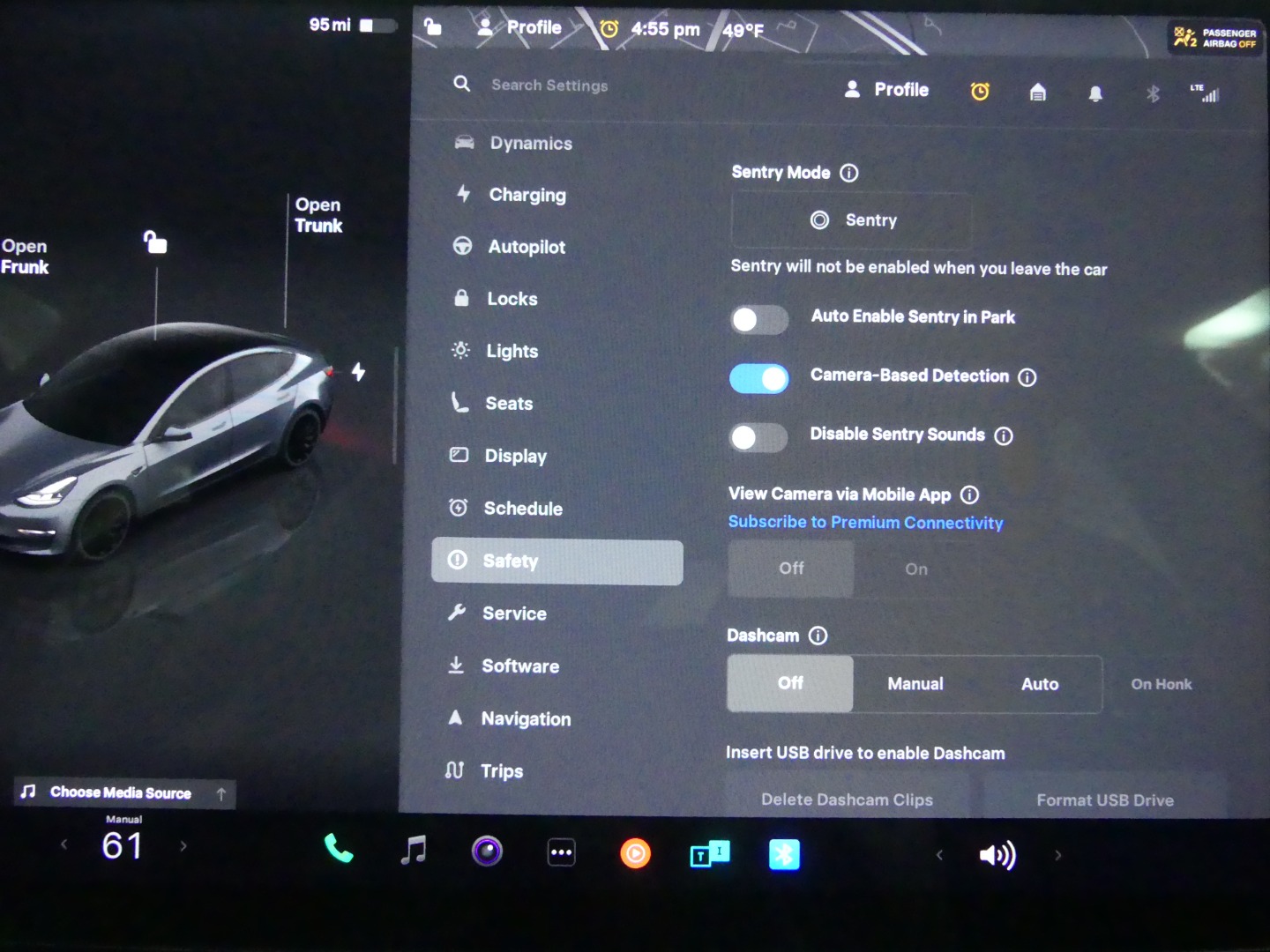The height and width of the screenshot is (952, 1270).
Task: Open the music app icon
Action: tap(413, 851)
